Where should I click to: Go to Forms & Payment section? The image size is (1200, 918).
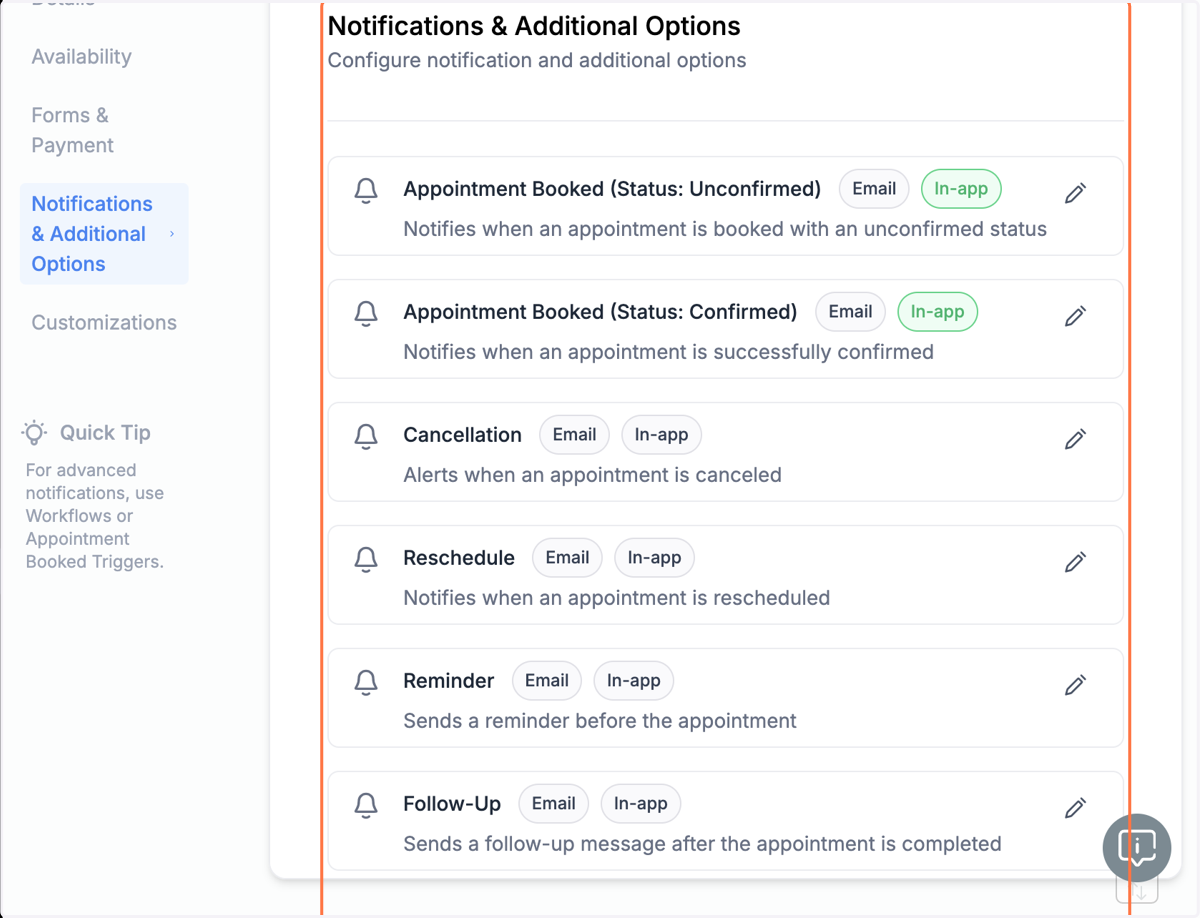pyautogui.click(x=72, y=130)
